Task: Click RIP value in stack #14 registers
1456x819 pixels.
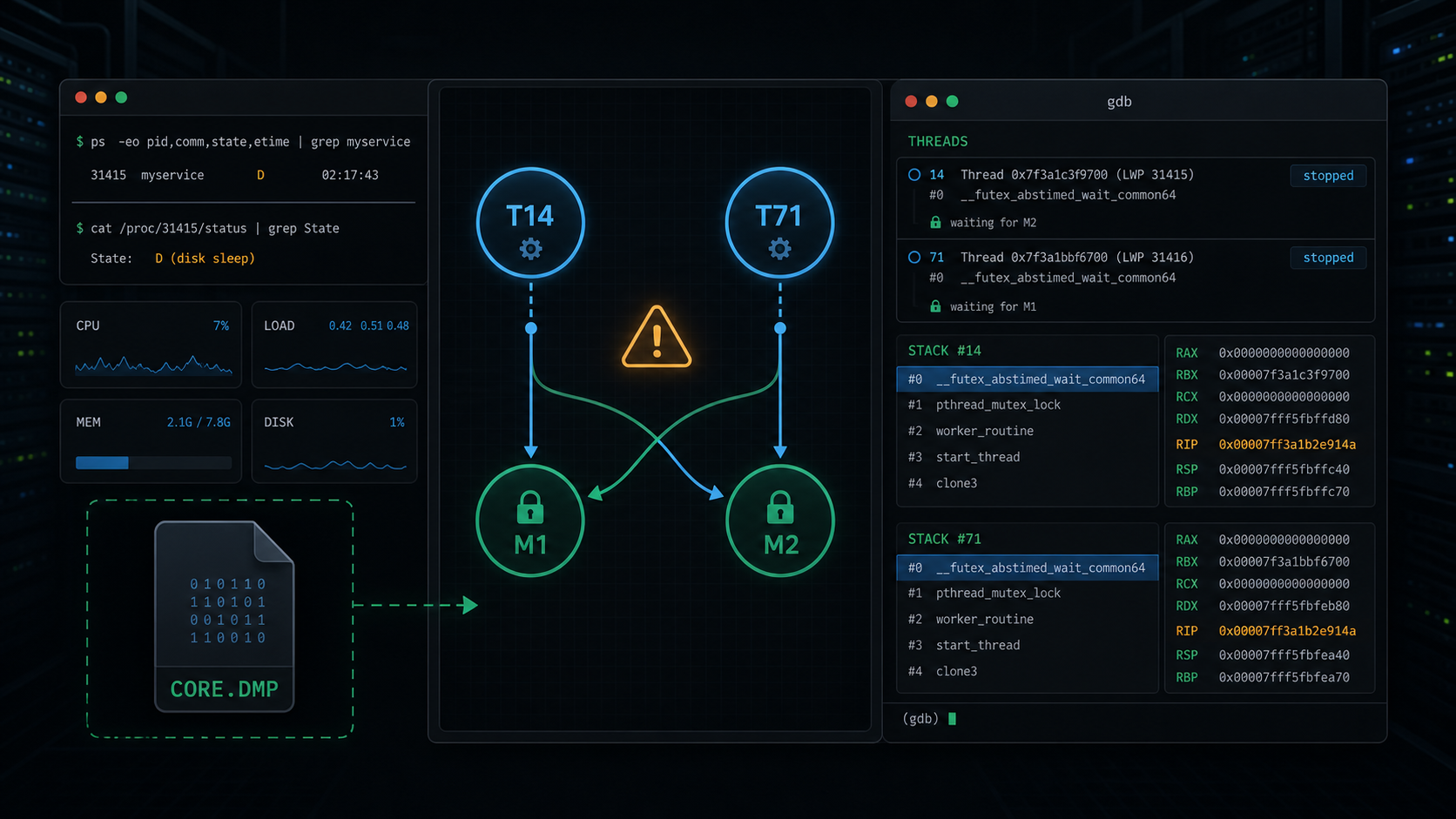Action: coord(1287,445)
